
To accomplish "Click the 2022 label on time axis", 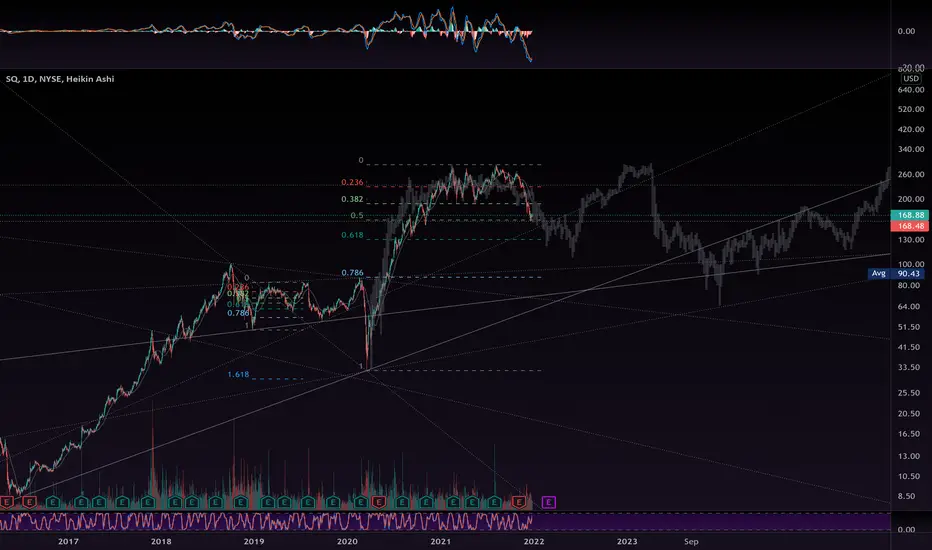I will coord(534,542).
